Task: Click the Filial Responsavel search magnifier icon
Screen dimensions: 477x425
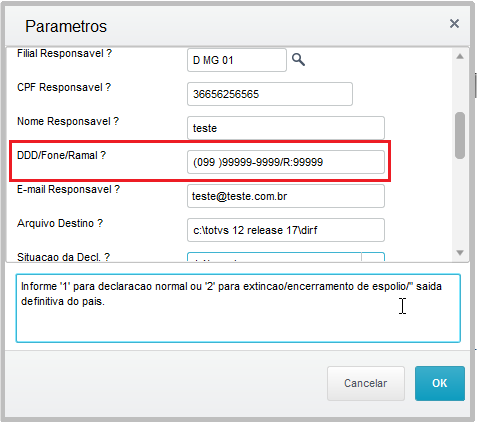Action: [298, 60]
